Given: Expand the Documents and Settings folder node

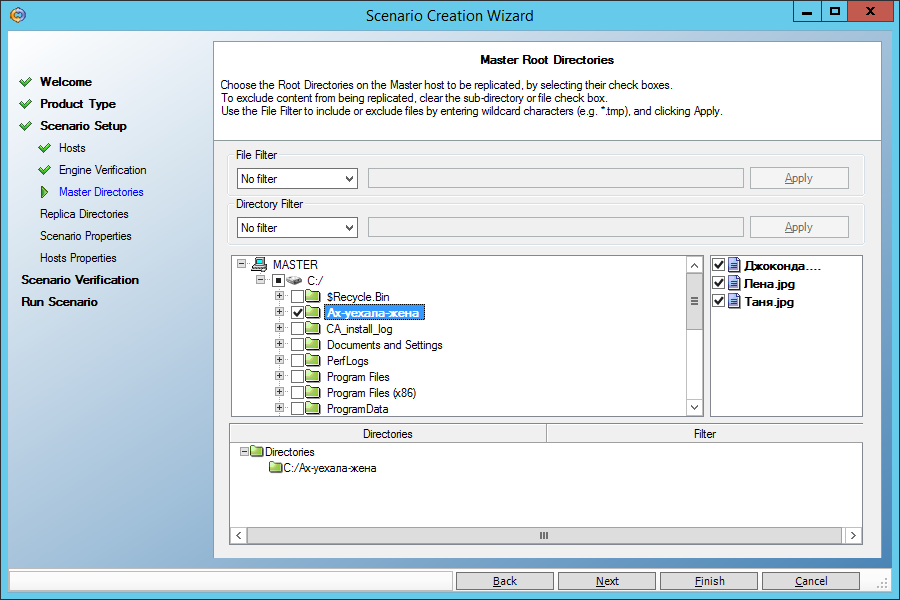Looking at the screenshot, I should (280, 344).
